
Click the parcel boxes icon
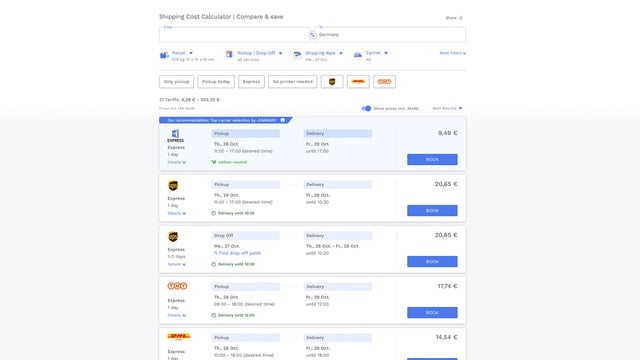(164, 55)
